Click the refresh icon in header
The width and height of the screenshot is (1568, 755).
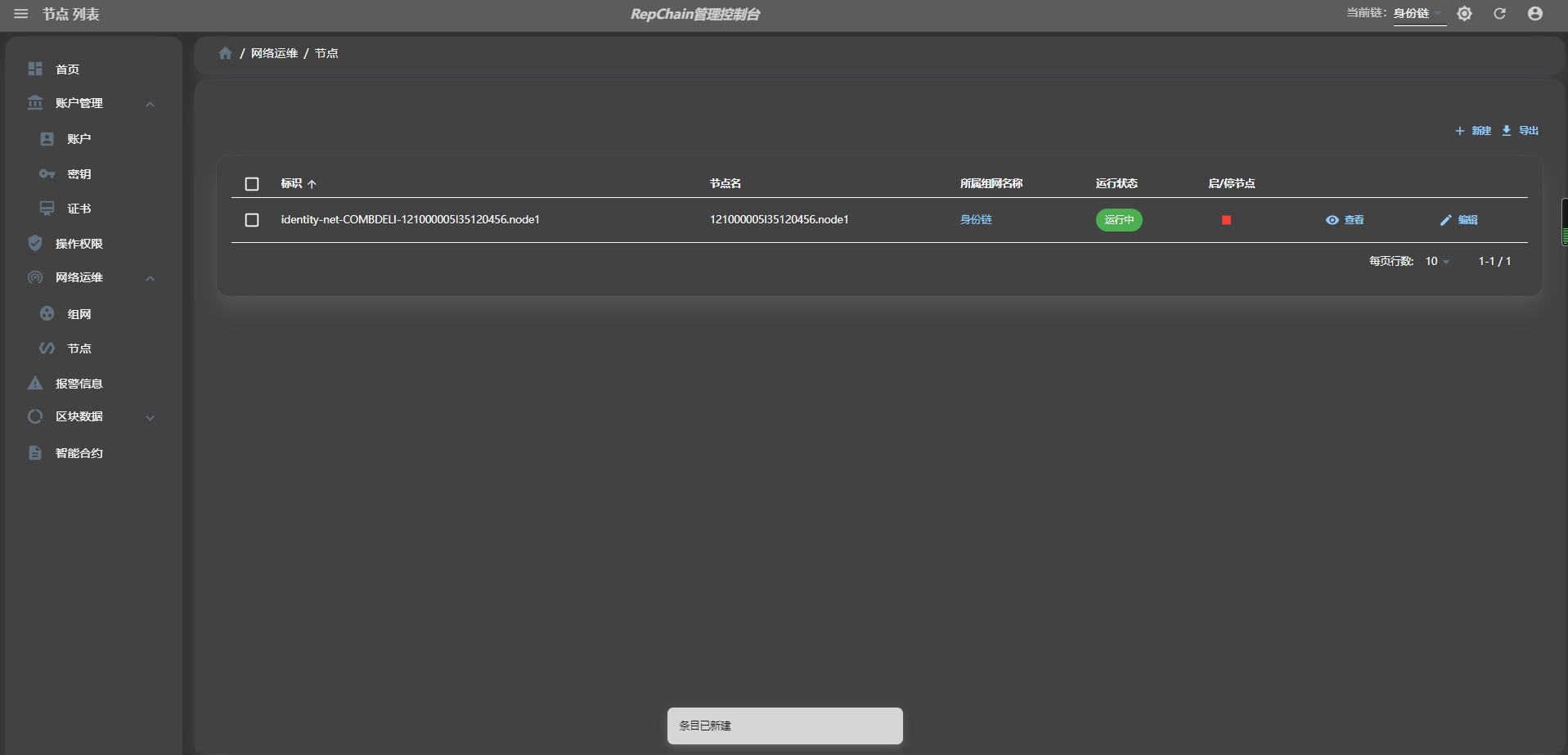click(x=1499, y=14)
